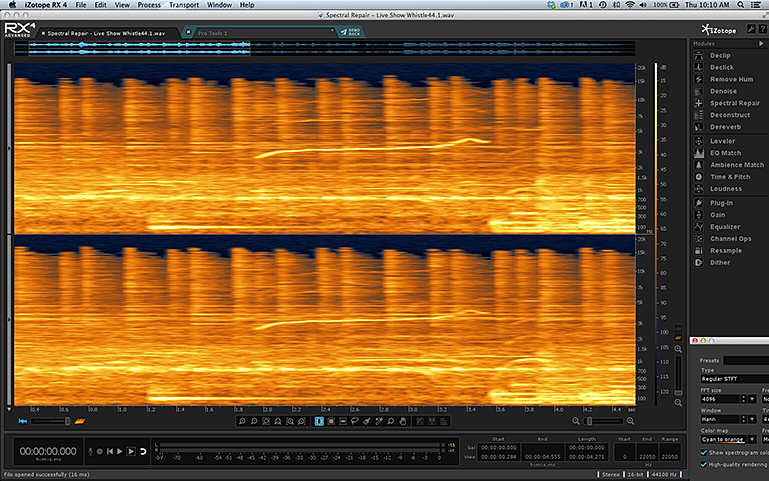This screenshot has height=481, width=769.
Task: Select the hand grab tool
Action: pos(403,421)
